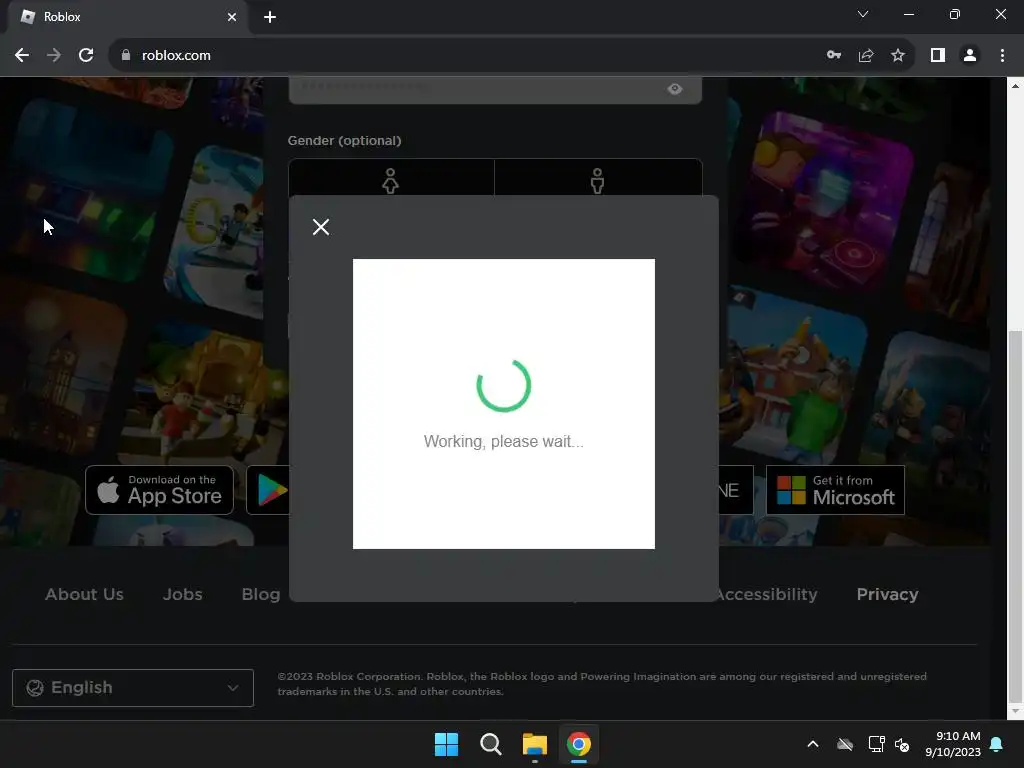
Task: Reload the Roblox page
Action: [86, 56]
